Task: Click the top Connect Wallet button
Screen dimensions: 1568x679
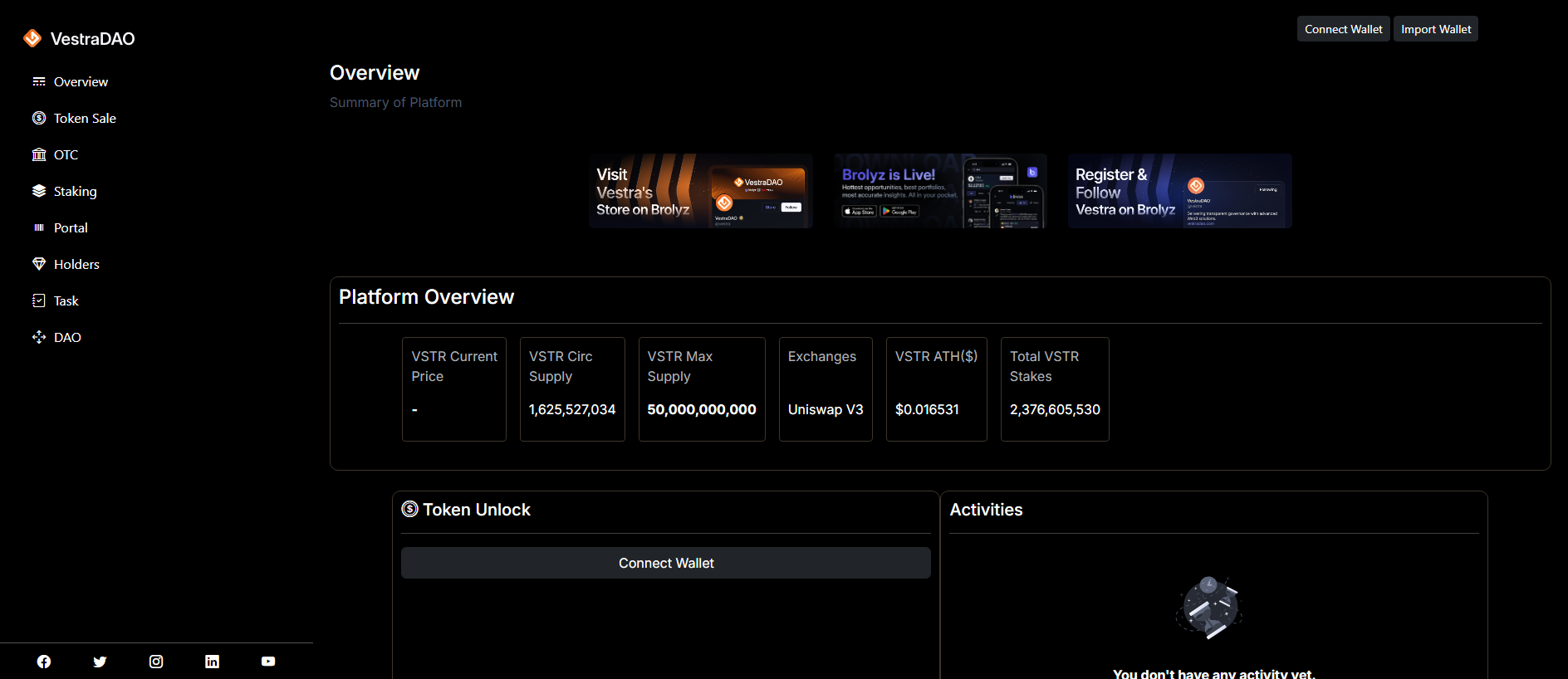Action: (x=1343, y=29)
